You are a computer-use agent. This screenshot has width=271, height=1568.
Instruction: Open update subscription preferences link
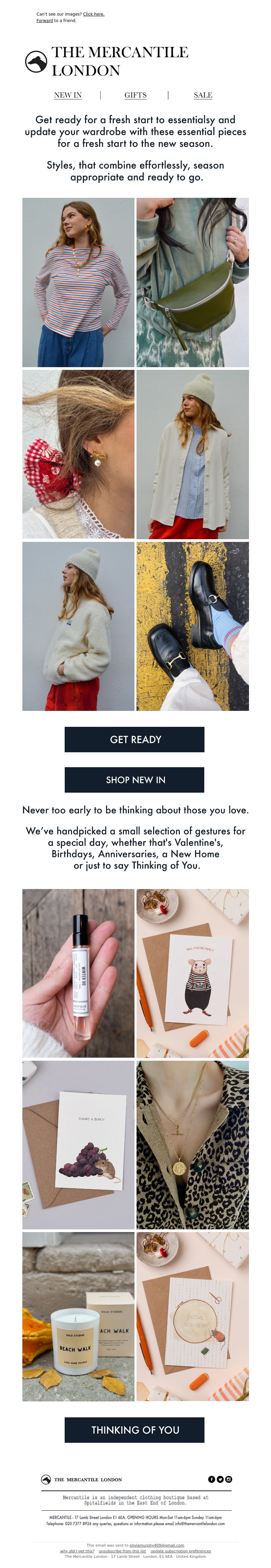pyautogui.click(x=181, y=1551)
